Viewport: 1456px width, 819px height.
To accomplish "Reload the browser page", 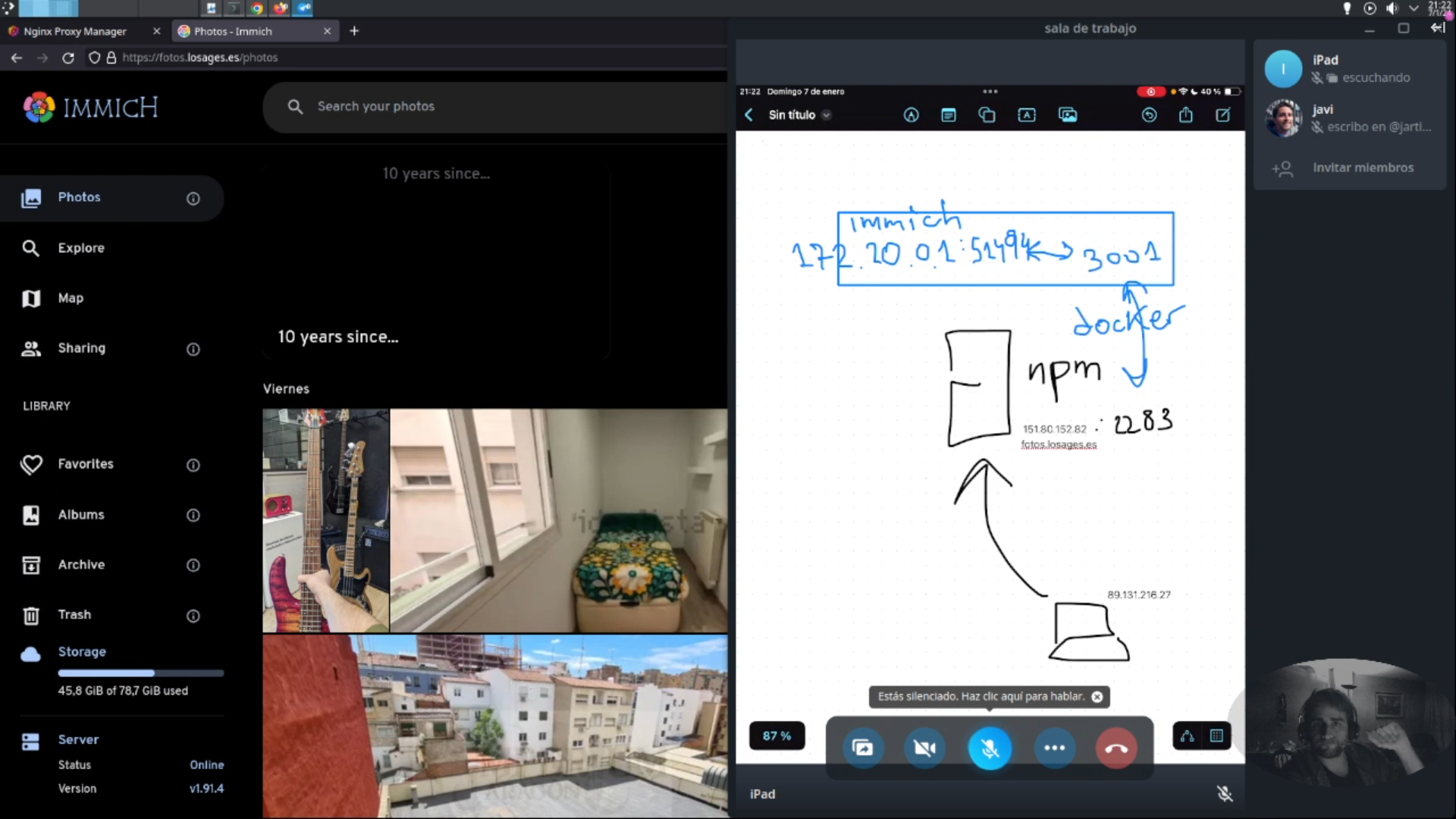I will click(68, 58).
